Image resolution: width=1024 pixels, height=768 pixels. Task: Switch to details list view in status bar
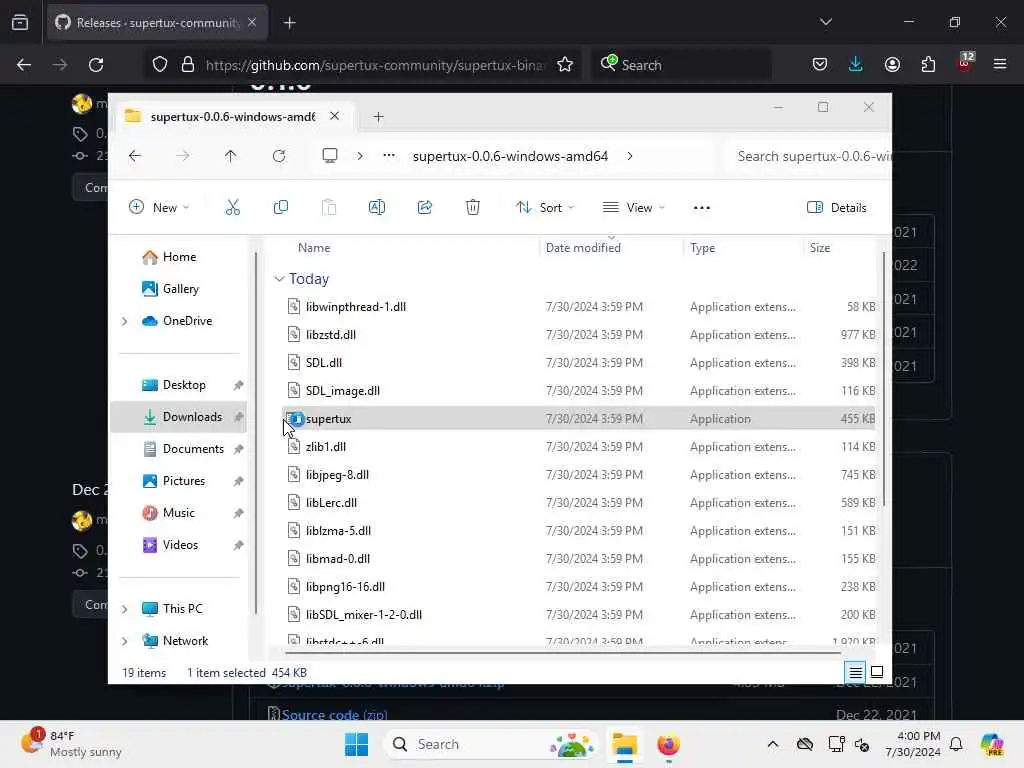(856, 672)
